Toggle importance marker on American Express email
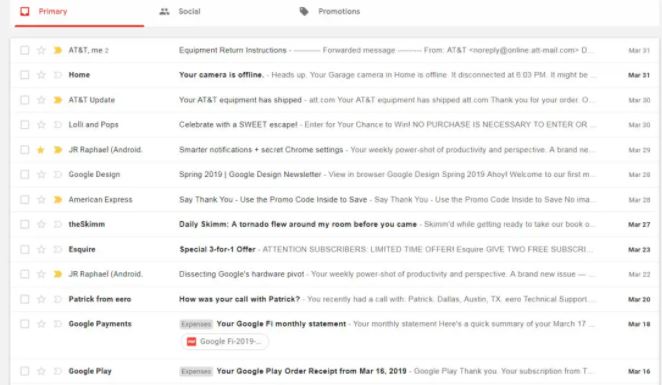The image size is (662, 385). (58, 199)
